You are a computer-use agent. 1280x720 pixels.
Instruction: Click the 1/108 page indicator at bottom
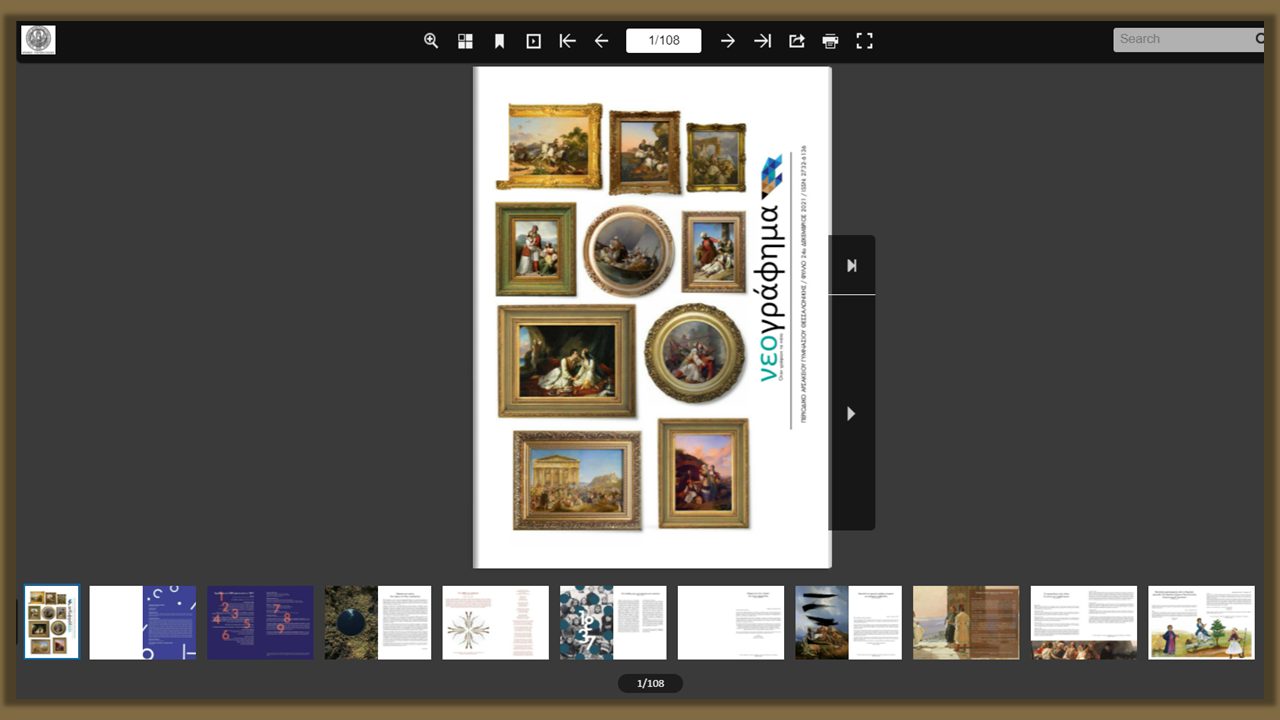(650, 683)
